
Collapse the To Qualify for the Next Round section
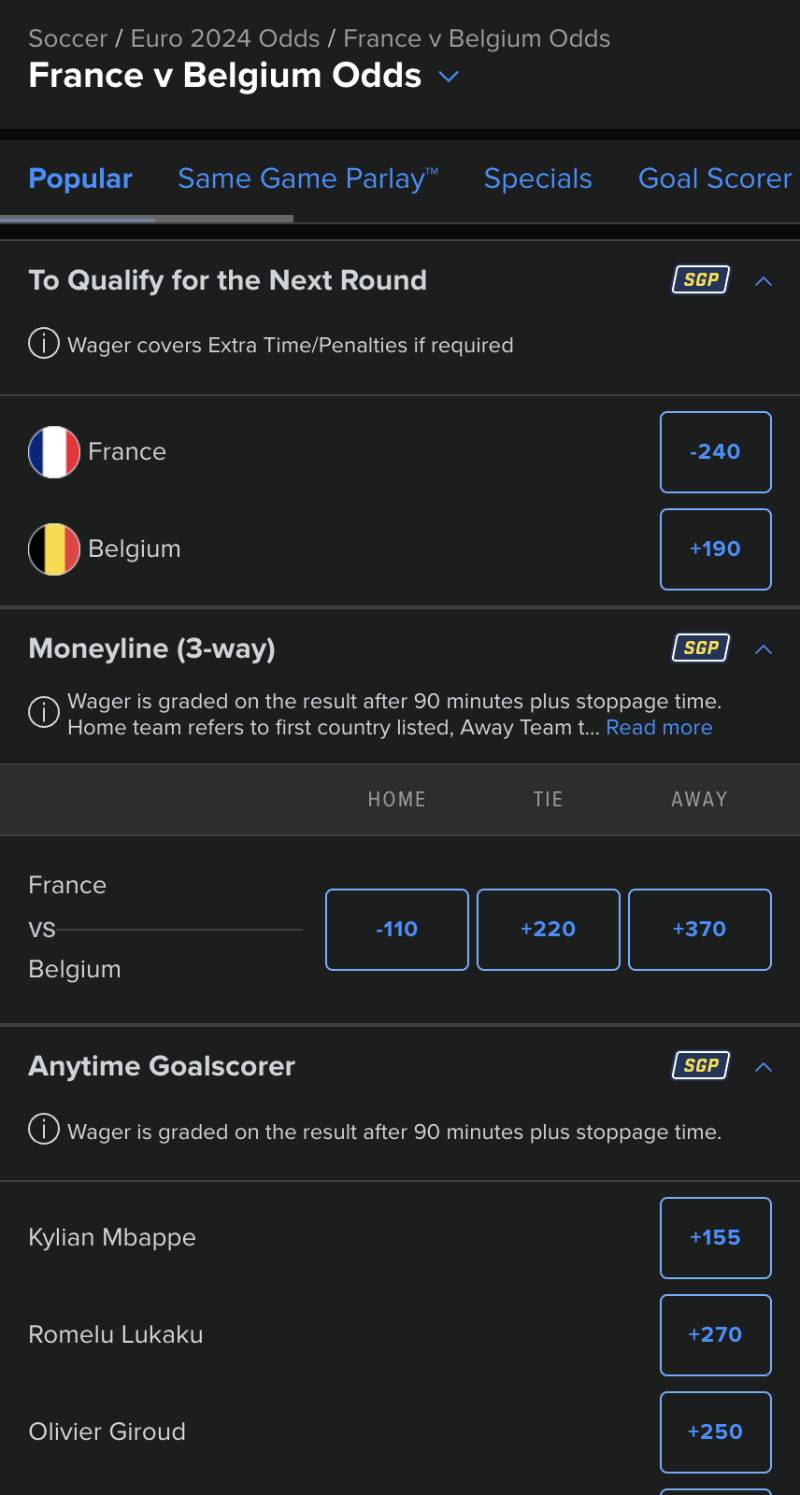tap(763, 281)
